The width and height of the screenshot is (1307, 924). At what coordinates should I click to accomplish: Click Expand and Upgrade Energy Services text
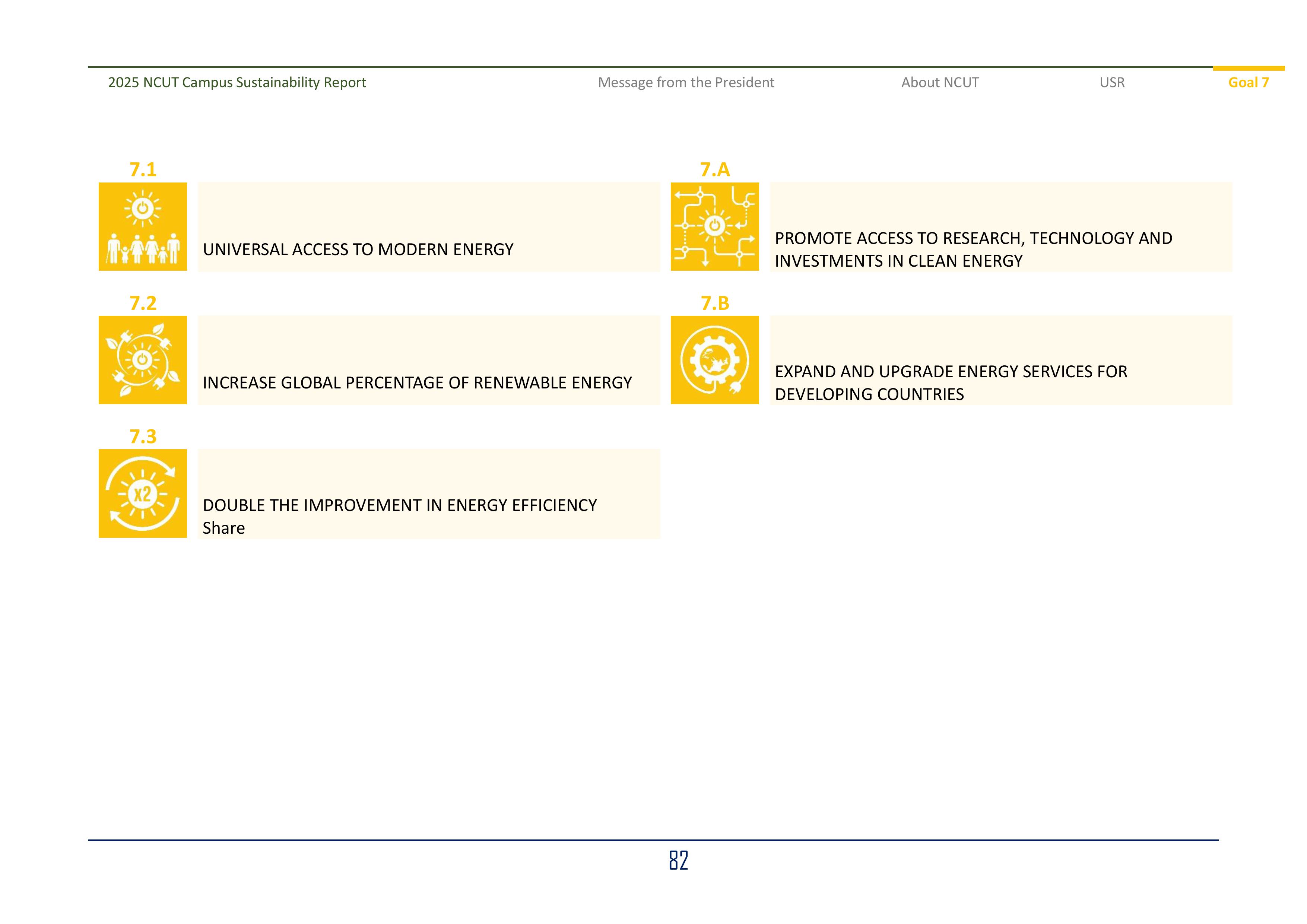[x=951, y=382]
